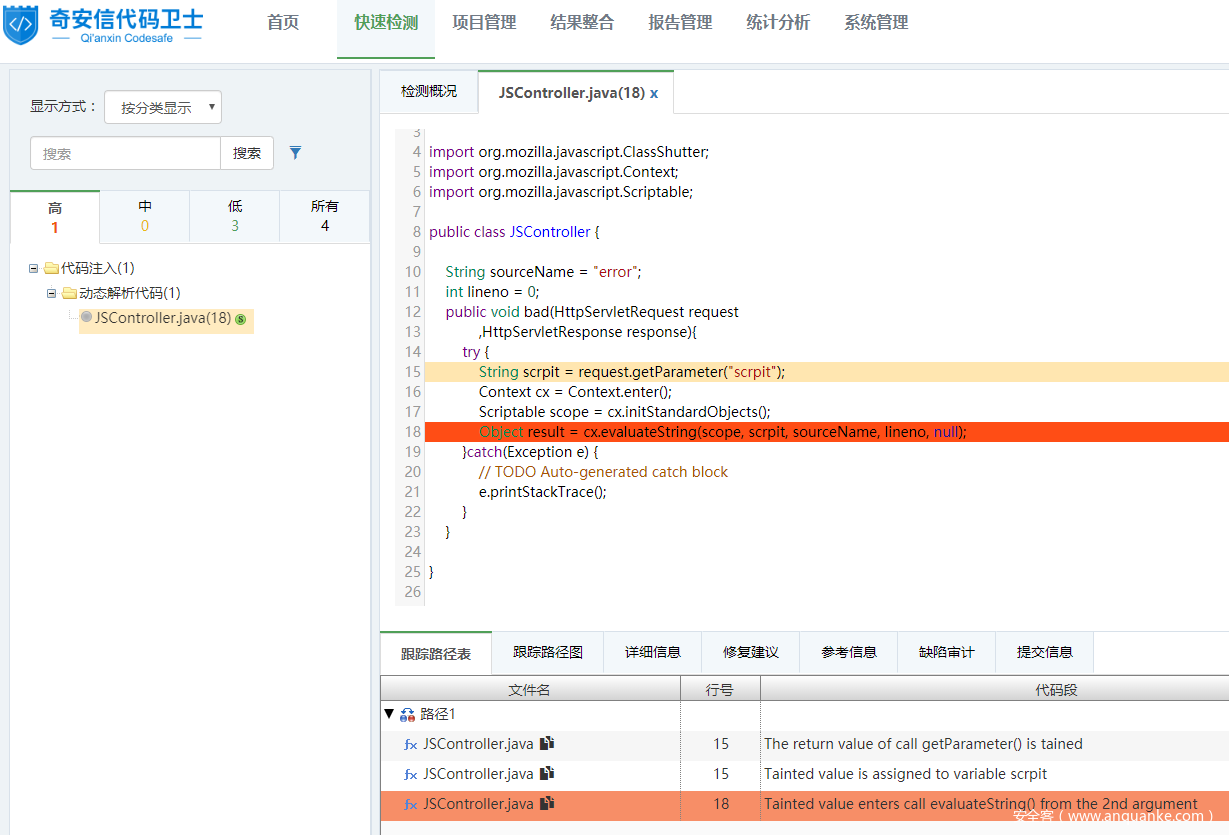This screenshot has width=1229, height=835.
Task: Click the 路径1 path icon
Action: coord(407,715)
